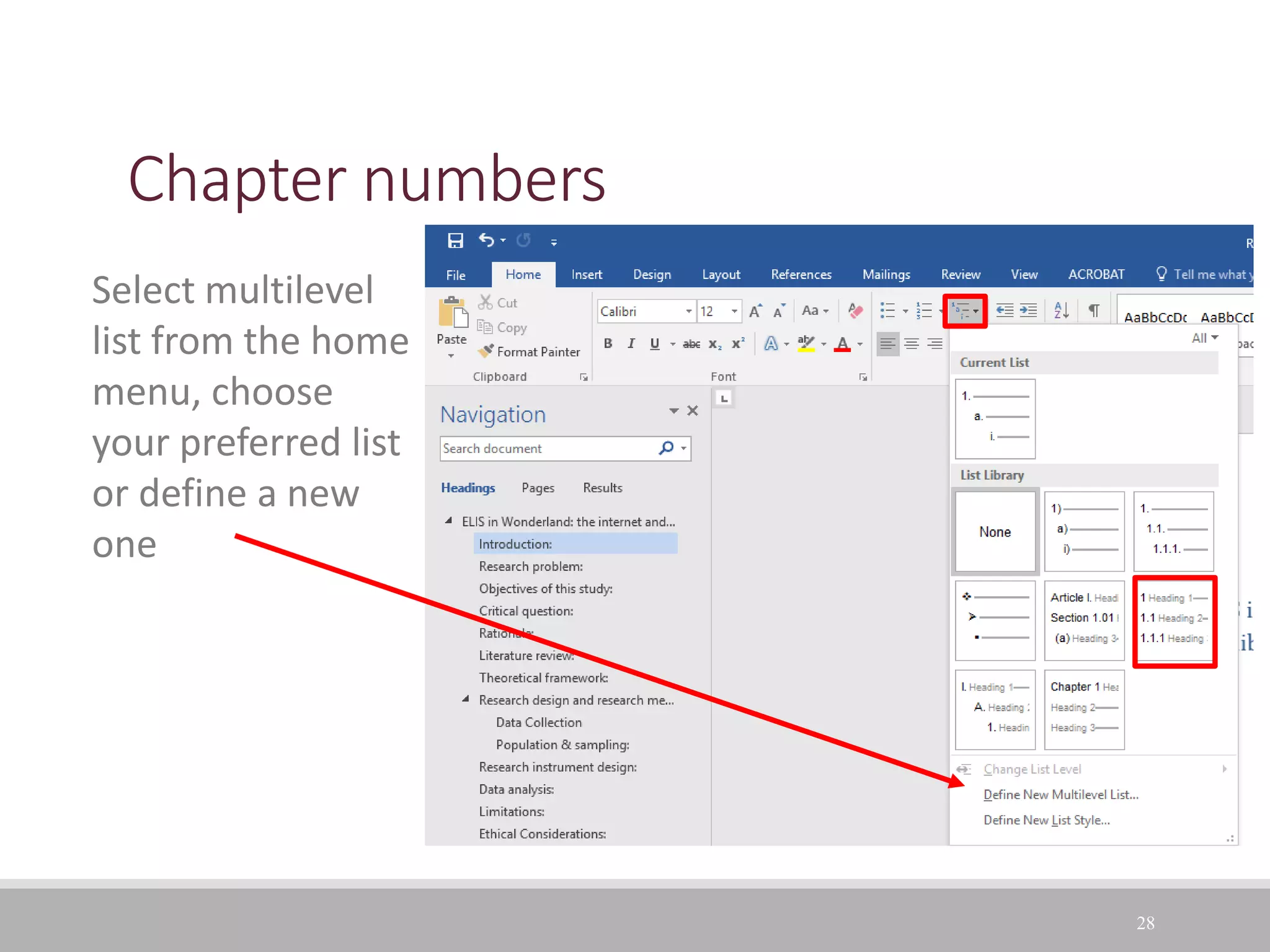Click the Sort A-Z icon
The width and height of the screenshot is (1270, 952).
pyautogui.click(x=1061, y=311)
